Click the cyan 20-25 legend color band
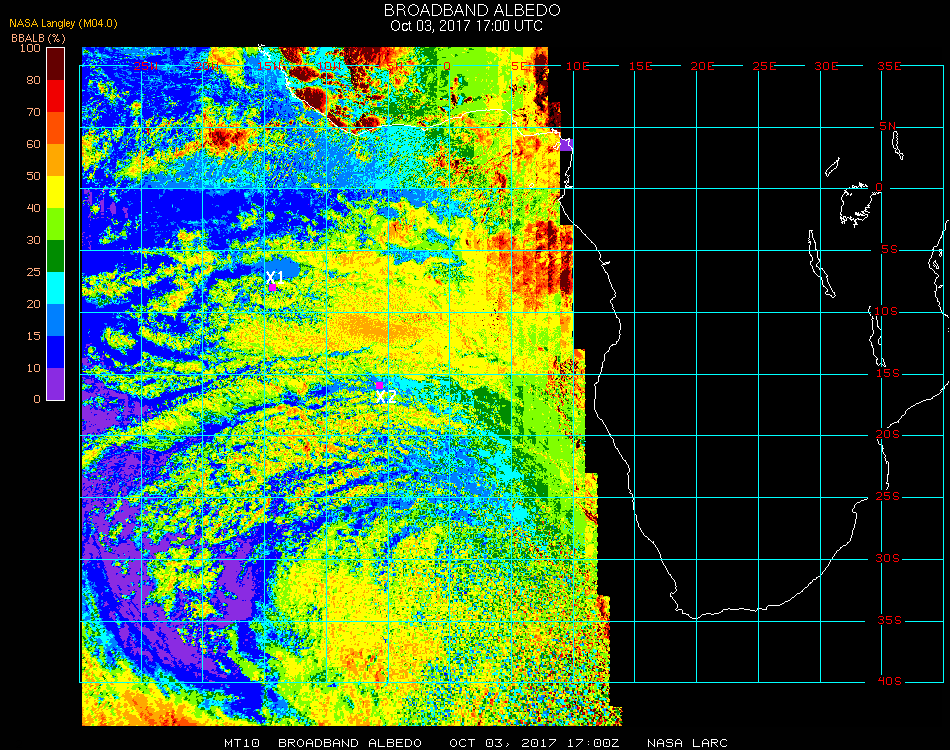The image size is (950, 750). [x=55, y=288]
